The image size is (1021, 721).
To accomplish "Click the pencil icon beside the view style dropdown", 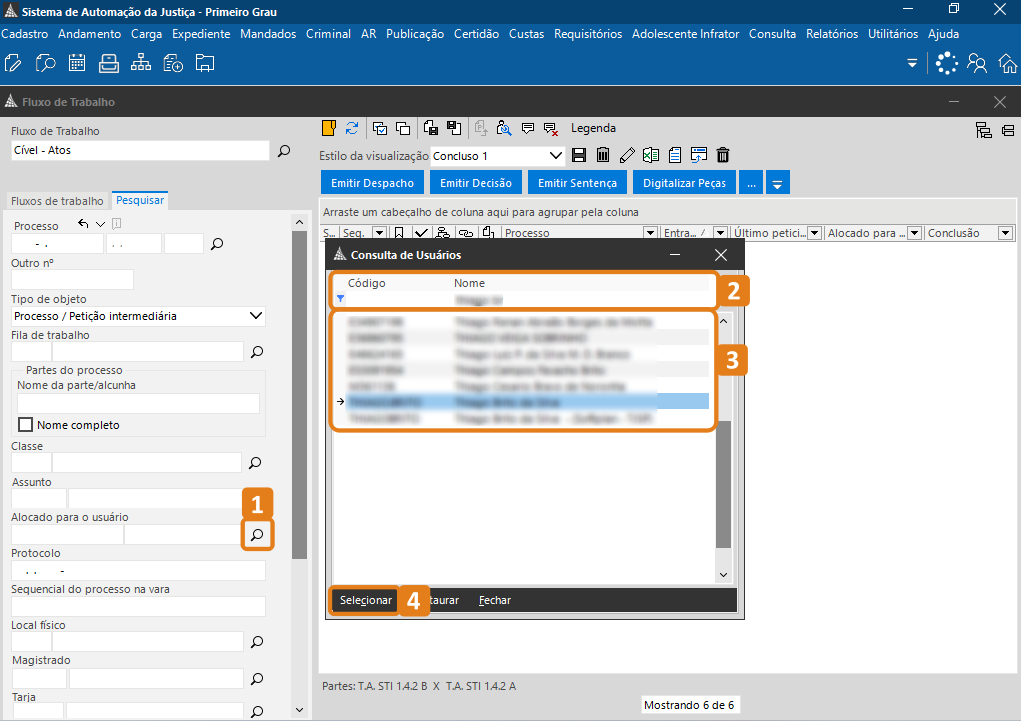I will 627,155.
